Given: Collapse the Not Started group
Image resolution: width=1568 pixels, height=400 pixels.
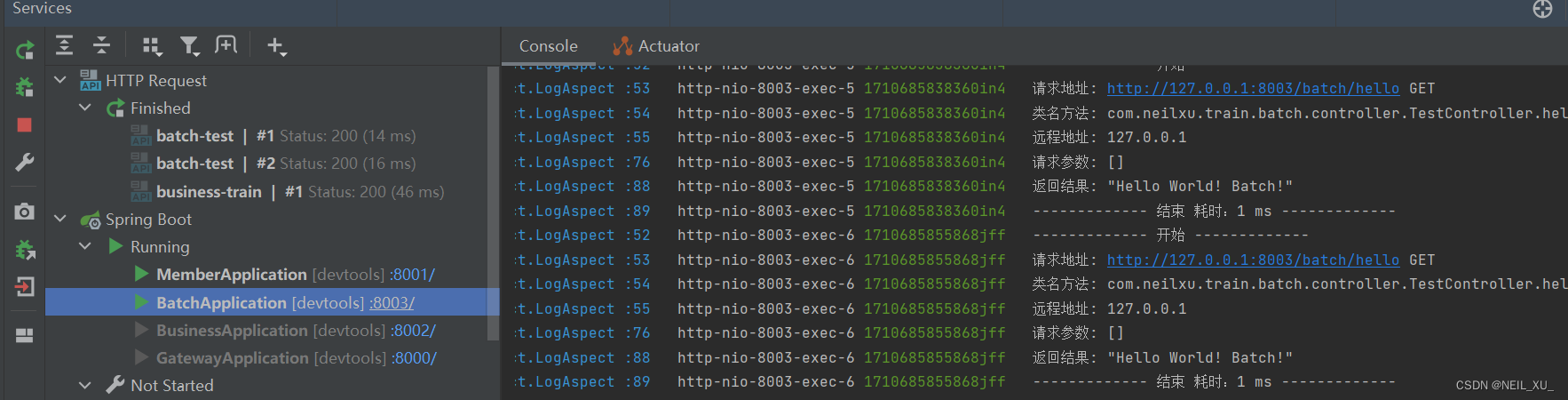Looking at the screenshot, I should [x=85, y=385].
